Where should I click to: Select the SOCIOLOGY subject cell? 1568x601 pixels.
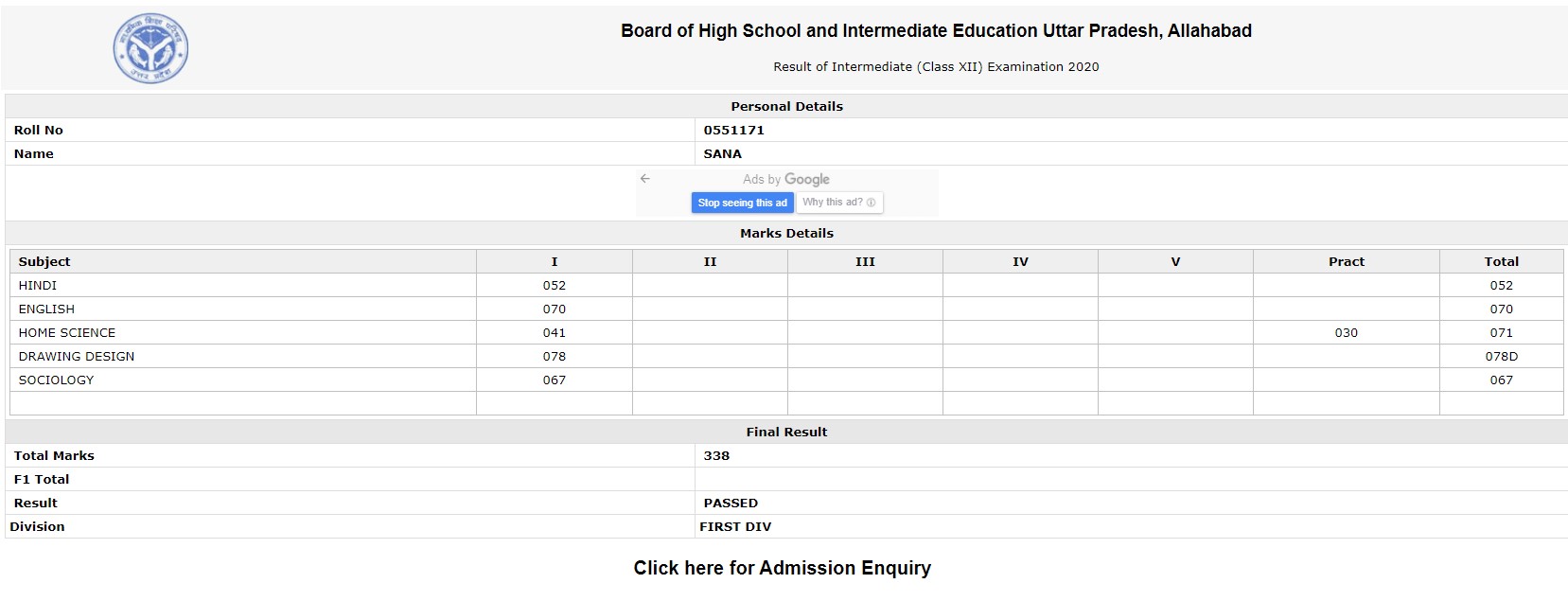[243, 380]
